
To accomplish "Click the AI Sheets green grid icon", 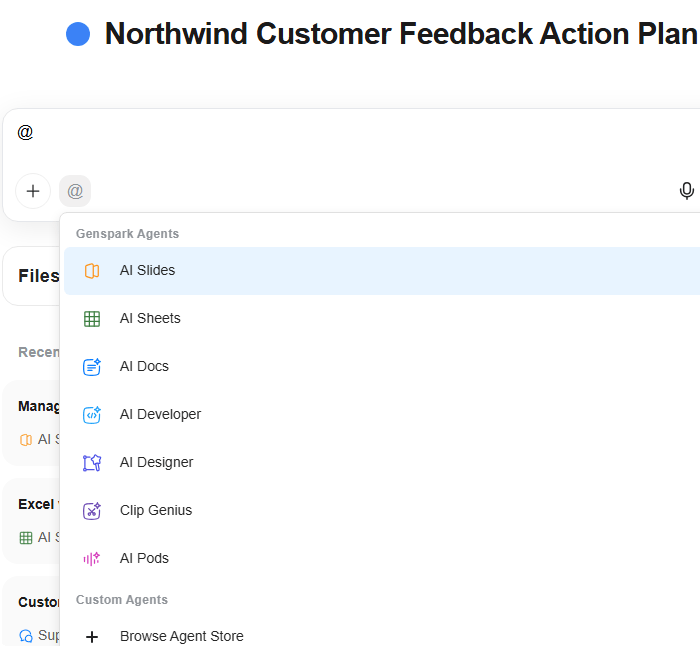I will coord(92,319).
